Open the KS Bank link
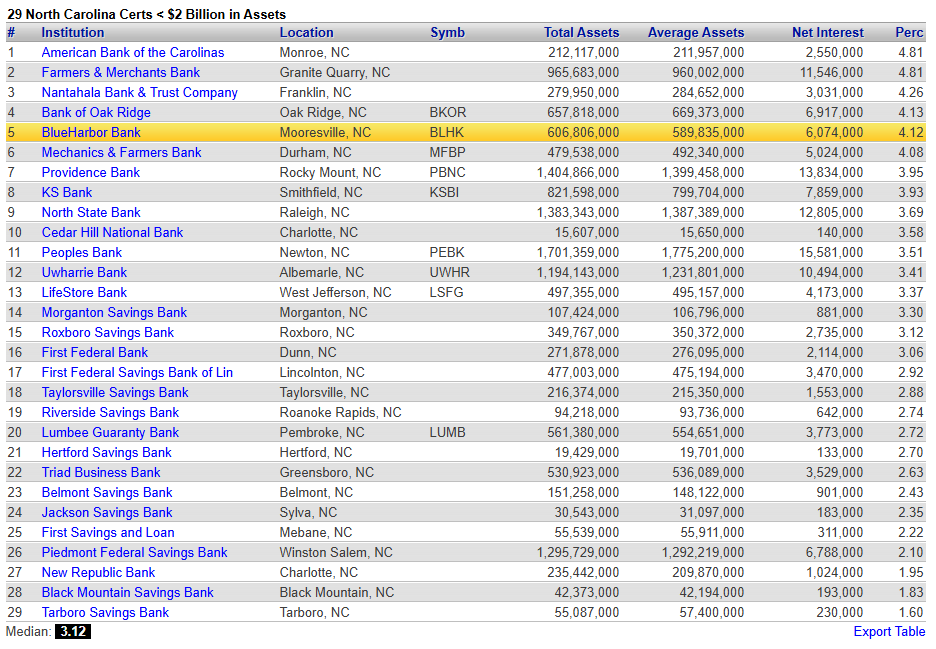 tap(66, 192)
